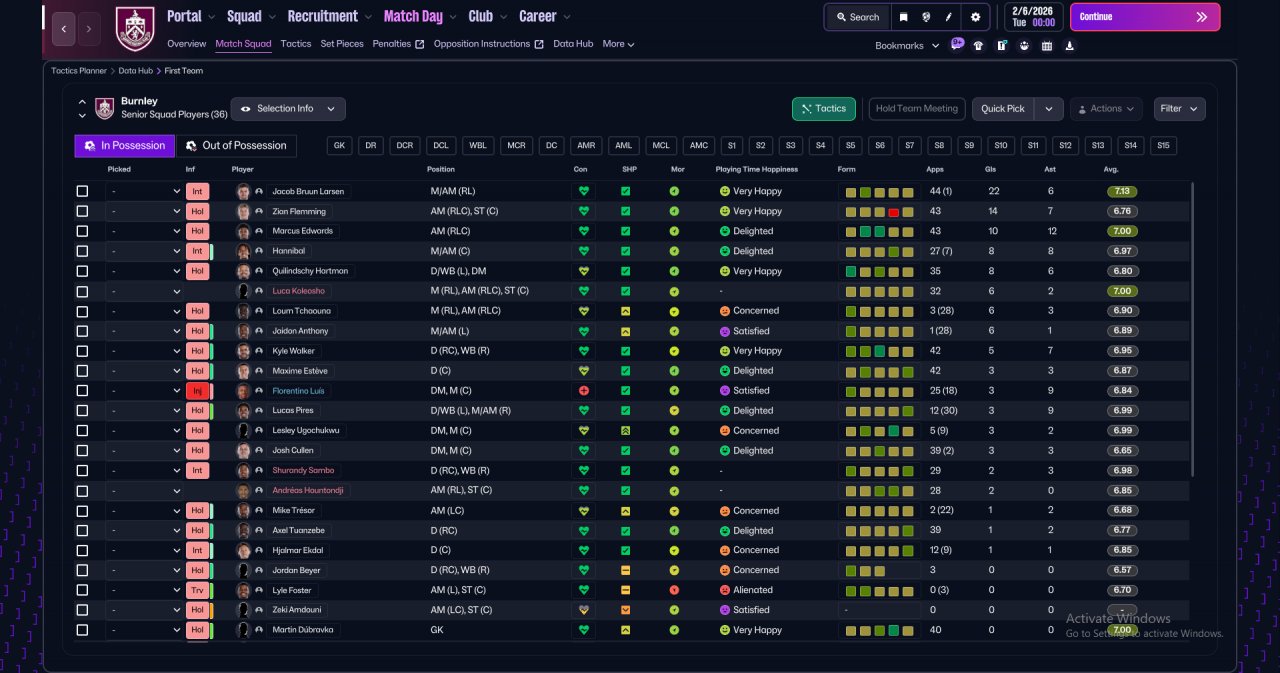The width and height of the screenshot is (1280, 673).
Task: Open the messages inbox icon with 9+ badge
Action: [957, 44]
